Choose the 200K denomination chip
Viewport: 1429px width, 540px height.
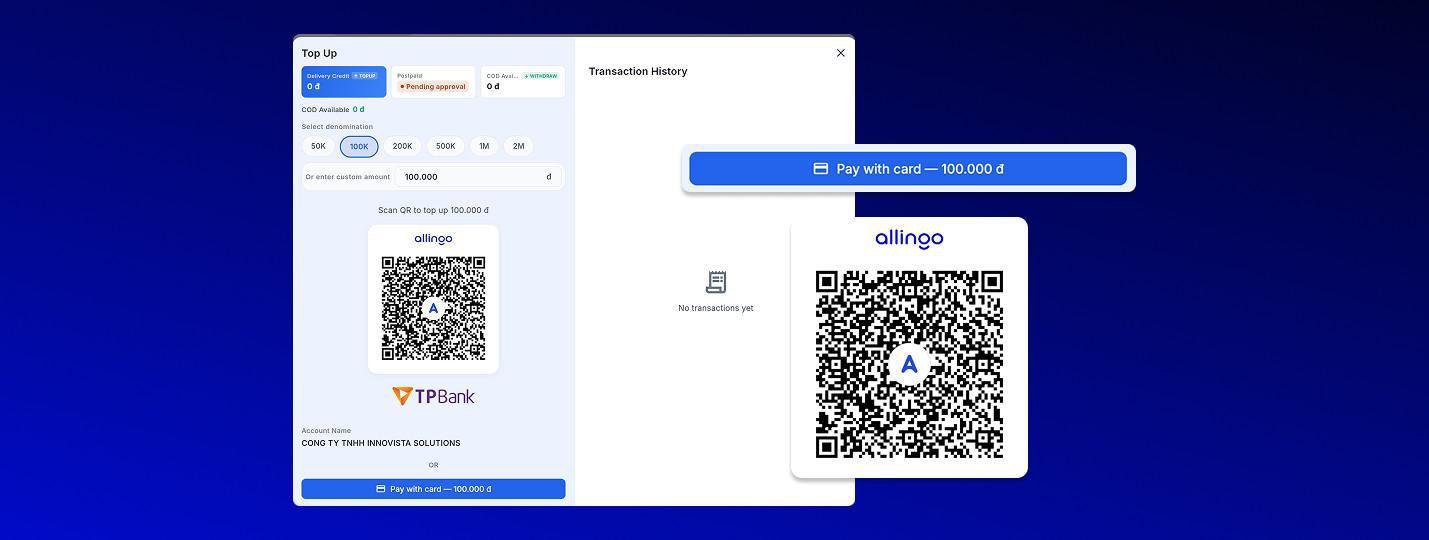[402, 146]
